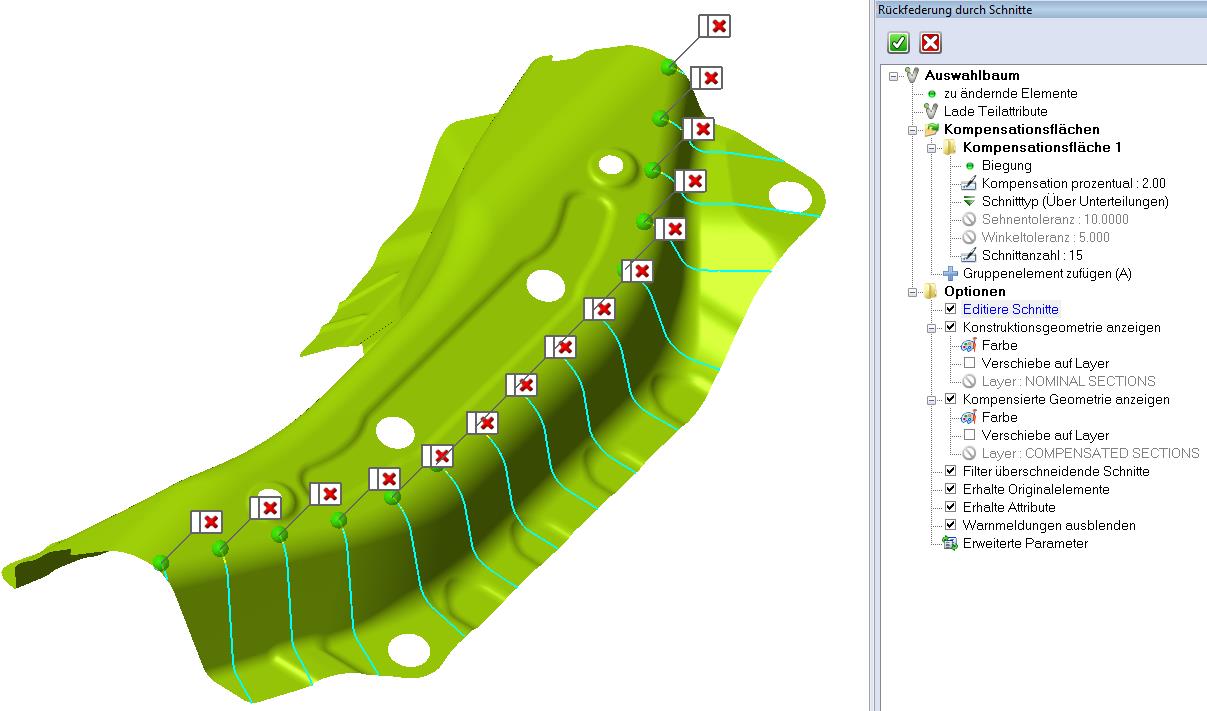1207x711 pixels.
Task: Confirm dialog with the green checkmark button
Action: tap(899, 43)
